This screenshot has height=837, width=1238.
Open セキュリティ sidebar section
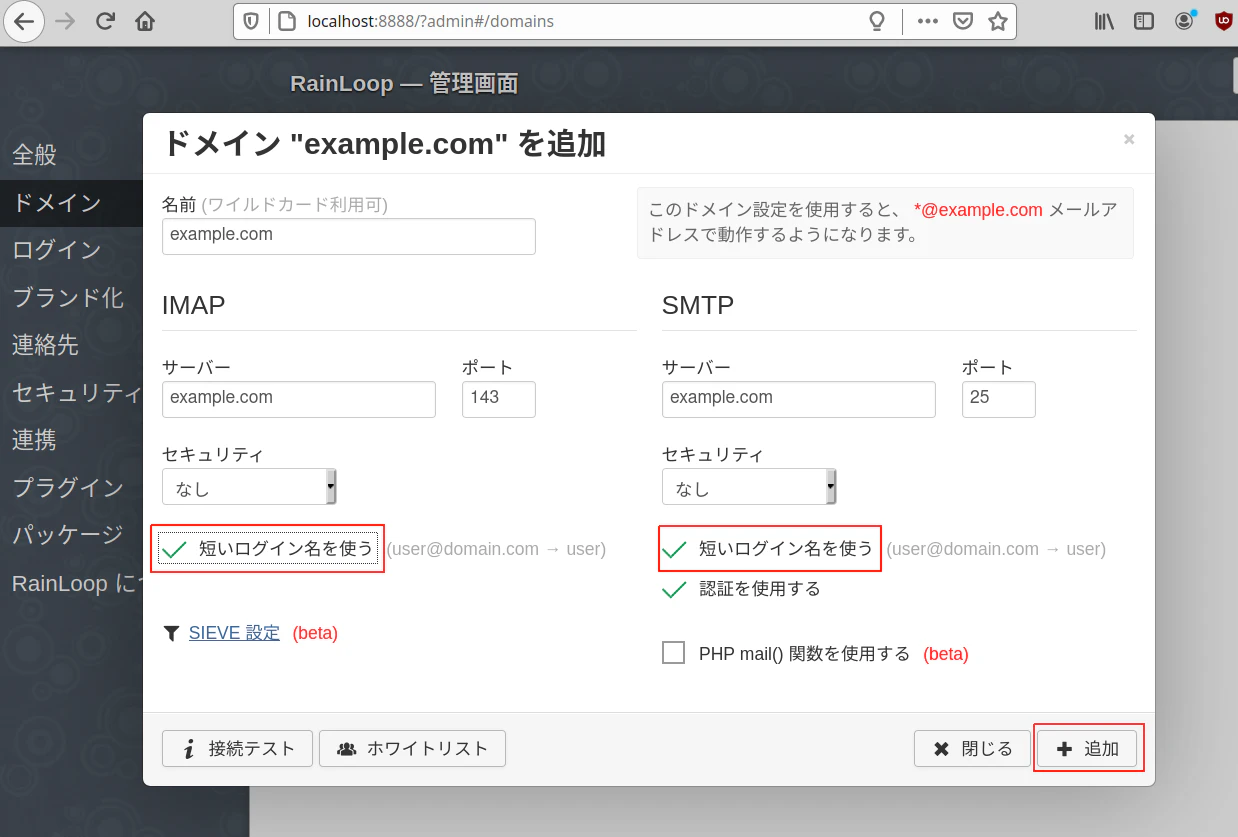click(71, 393)
